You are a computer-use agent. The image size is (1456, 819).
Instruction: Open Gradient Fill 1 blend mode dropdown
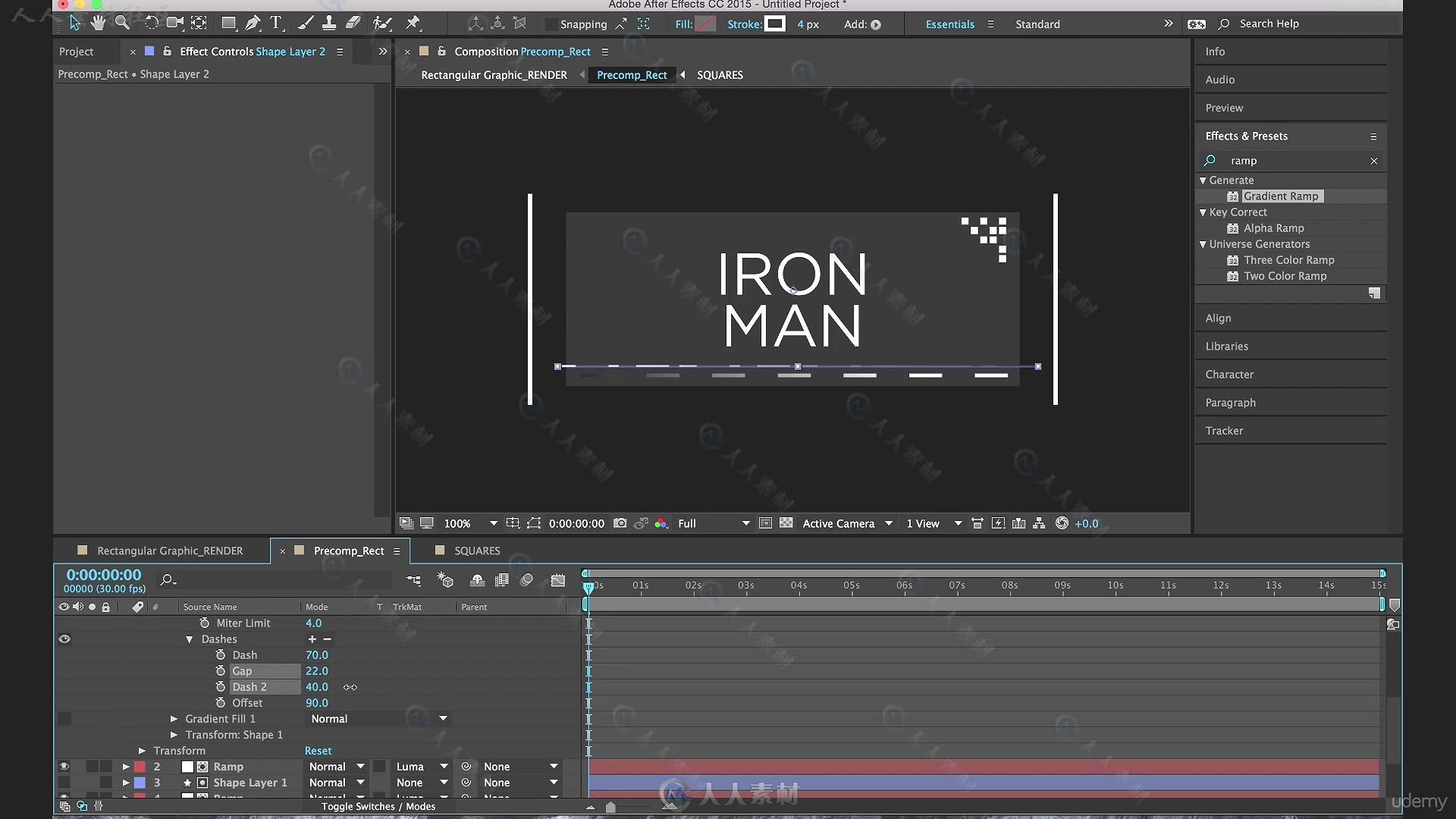coord(378,719)
